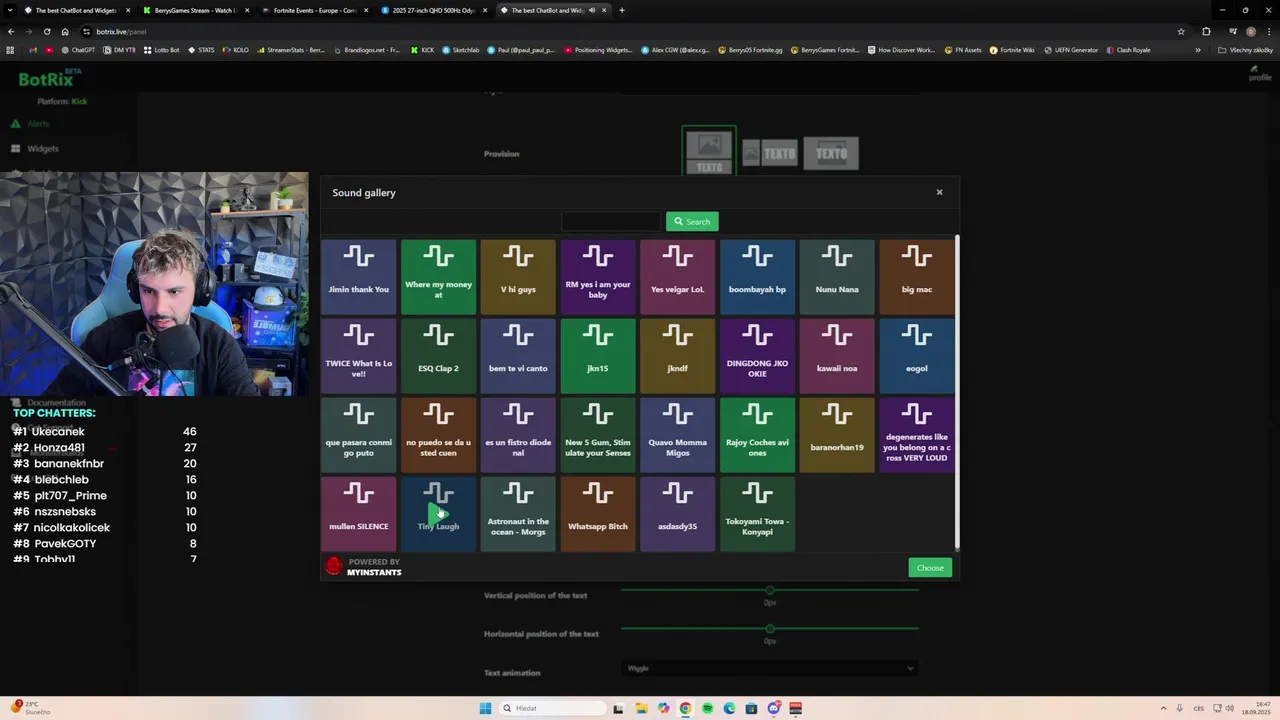
Task: Choose the 'big mac' sound tile
Action: click(917, 276)
